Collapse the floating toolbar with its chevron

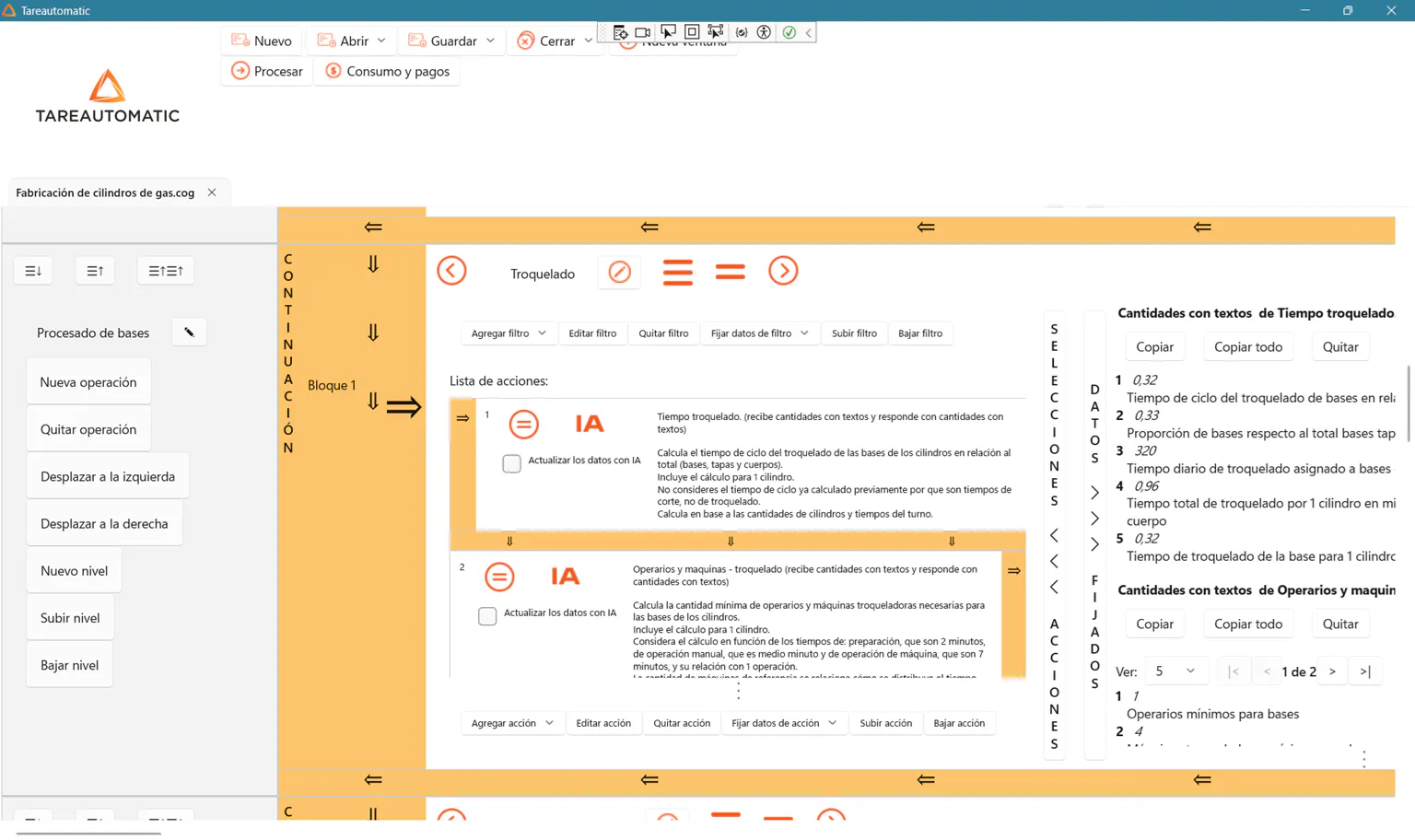pos(809,33)
